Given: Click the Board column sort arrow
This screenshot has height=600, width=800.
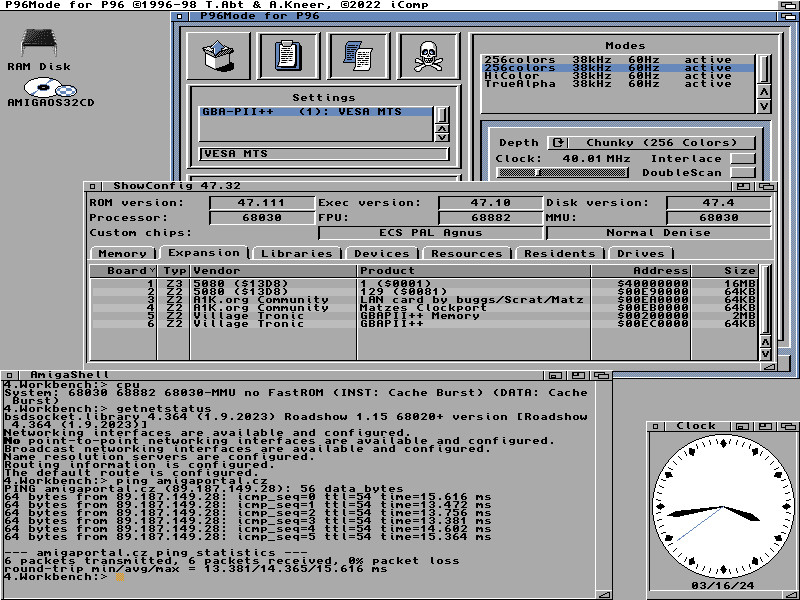Looking at the screenshot, I should point(152,271).
